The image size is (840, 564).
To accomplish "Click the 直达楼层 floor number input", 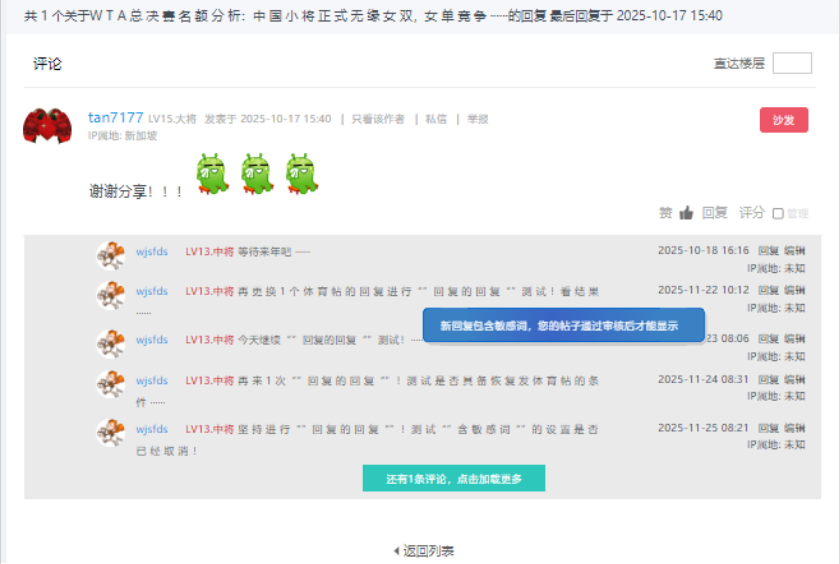I will point(792,63).
